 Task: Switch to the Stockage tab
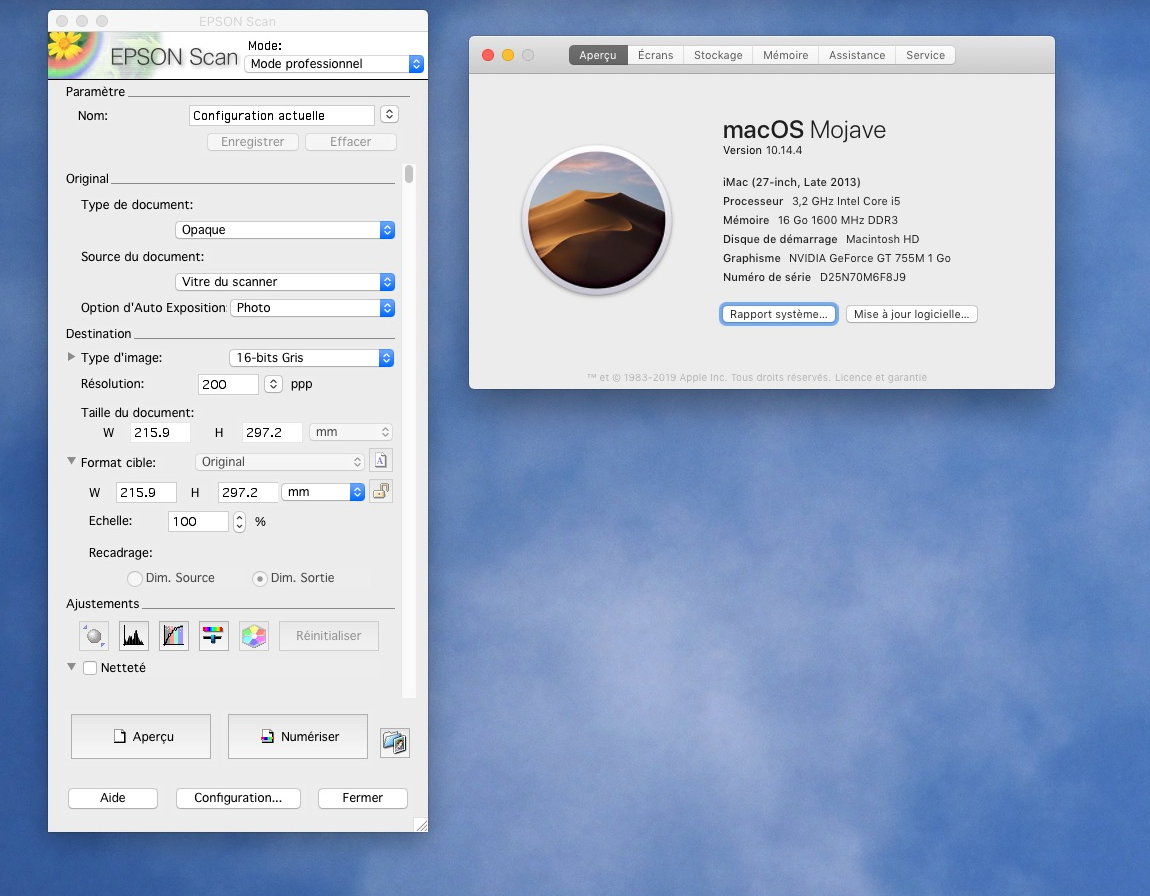point(718,55)
